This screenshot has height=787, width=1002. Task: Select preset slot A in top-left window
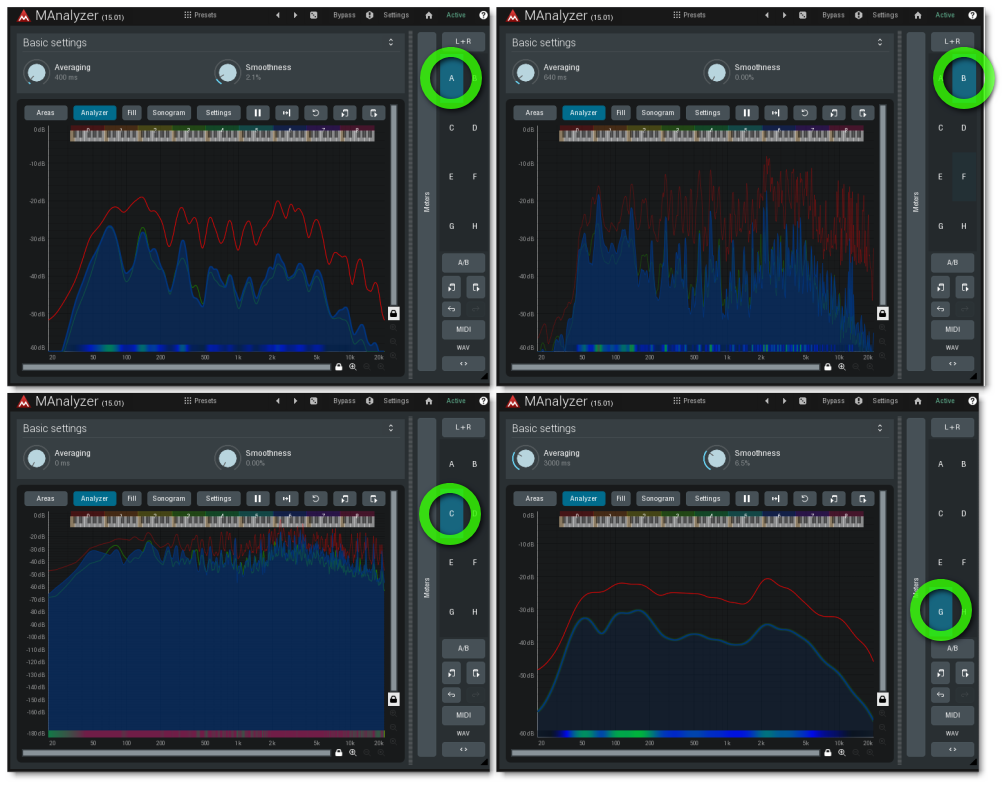click(x=452, y=79)
